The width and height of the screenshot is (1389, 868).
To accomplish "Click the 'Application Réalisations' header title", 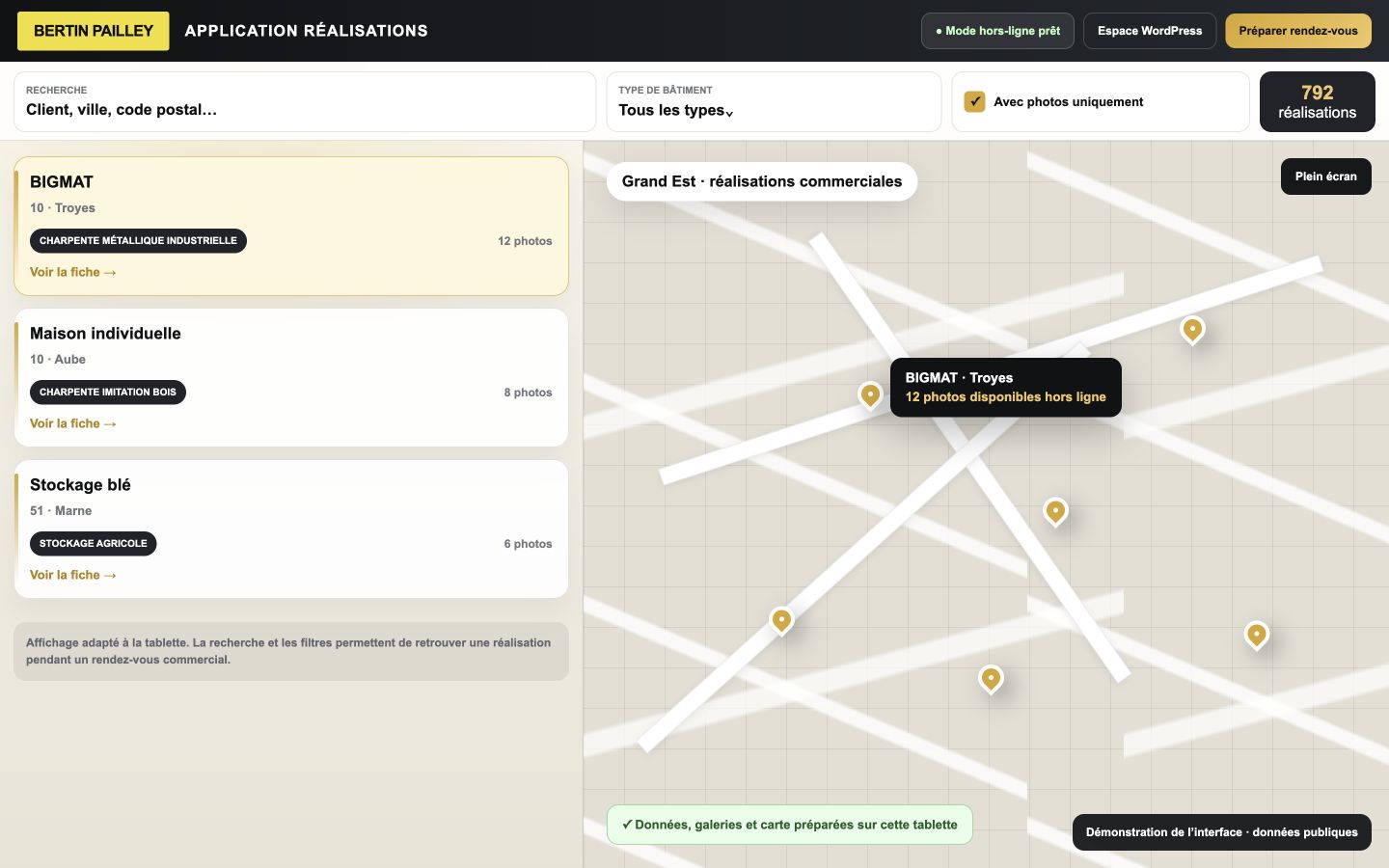I will click(307, 31).
